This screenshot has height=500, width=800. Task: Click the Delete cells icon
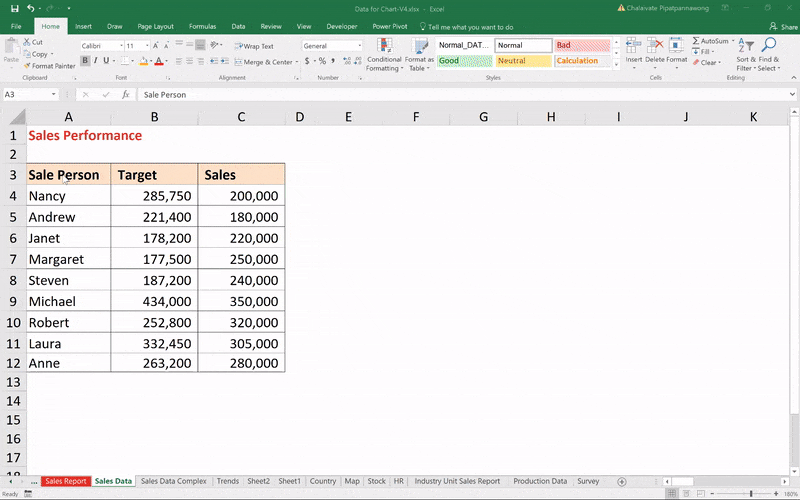[656, 45]
